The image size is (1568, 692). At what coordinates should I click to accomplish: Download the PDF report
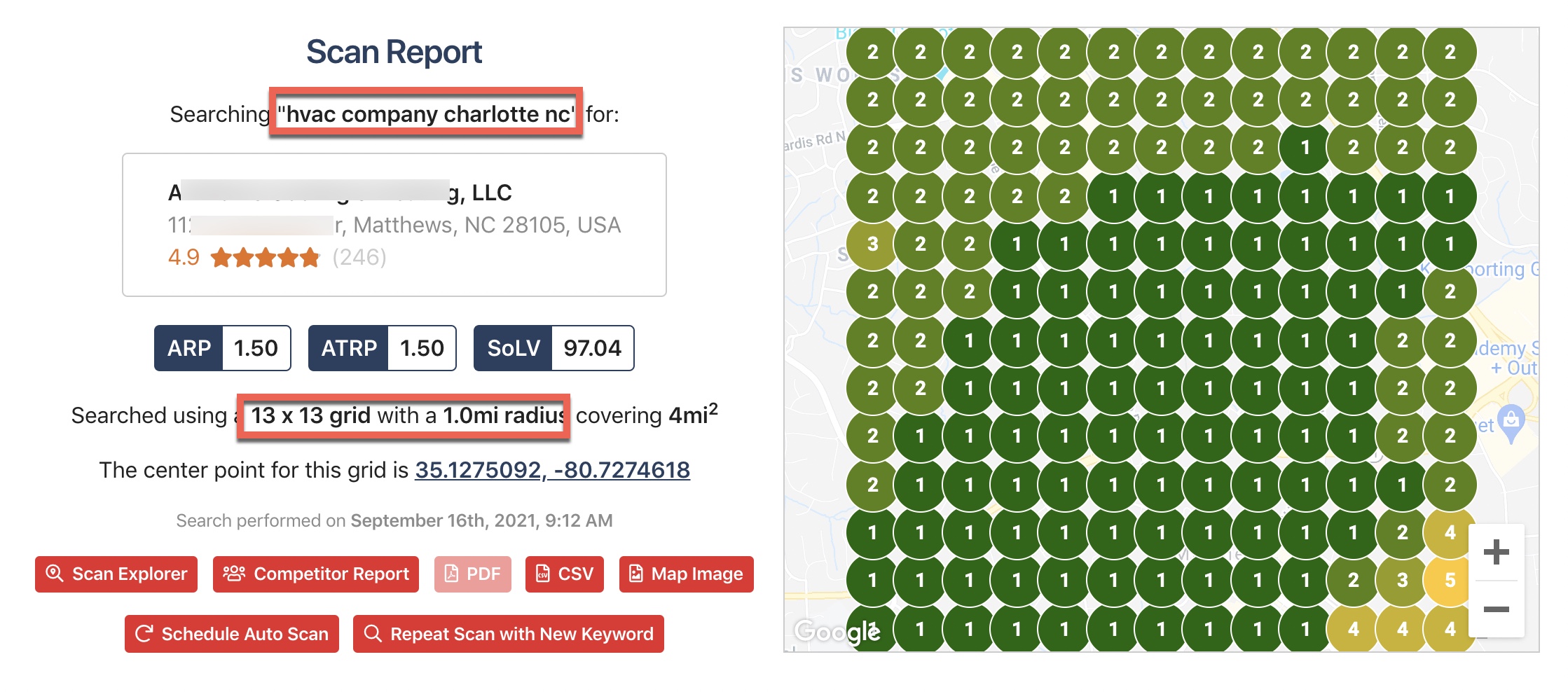(x=472, y=574)
